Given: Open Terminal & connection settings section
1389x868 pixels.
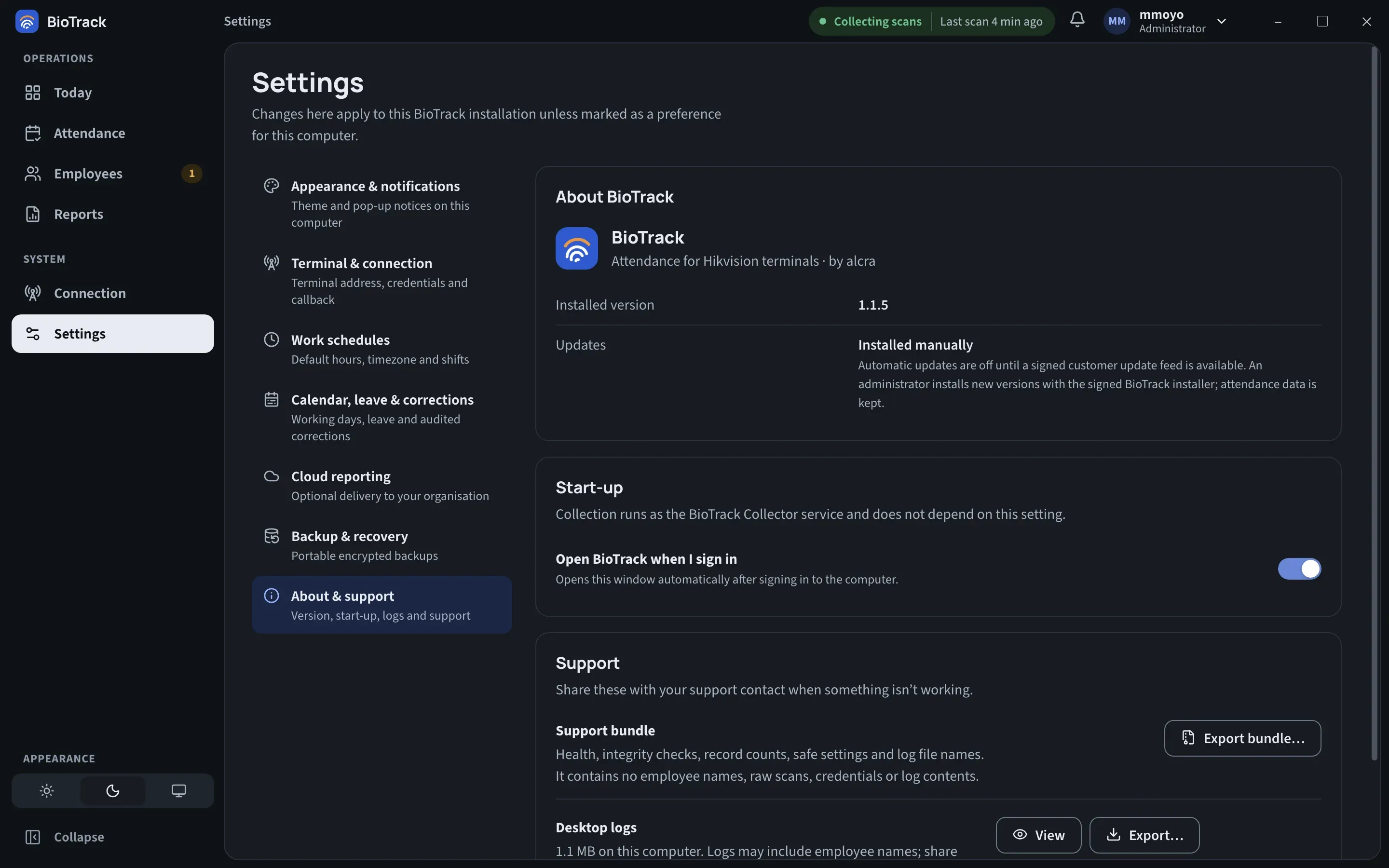Looking at the screenshot, I should (x=381, y=280).
